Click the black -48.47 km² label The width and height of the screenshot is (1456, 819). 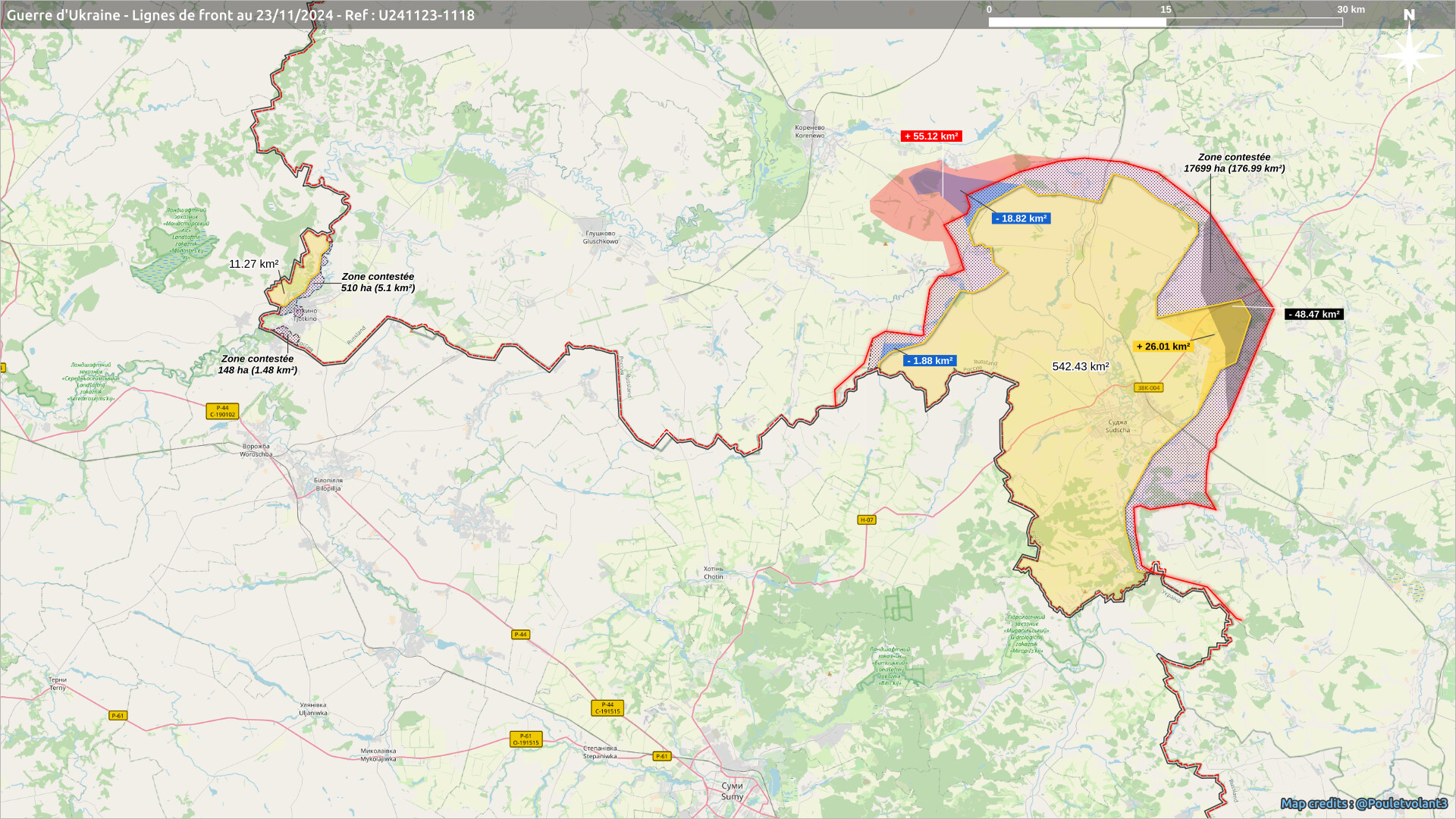click(1313, 314)
